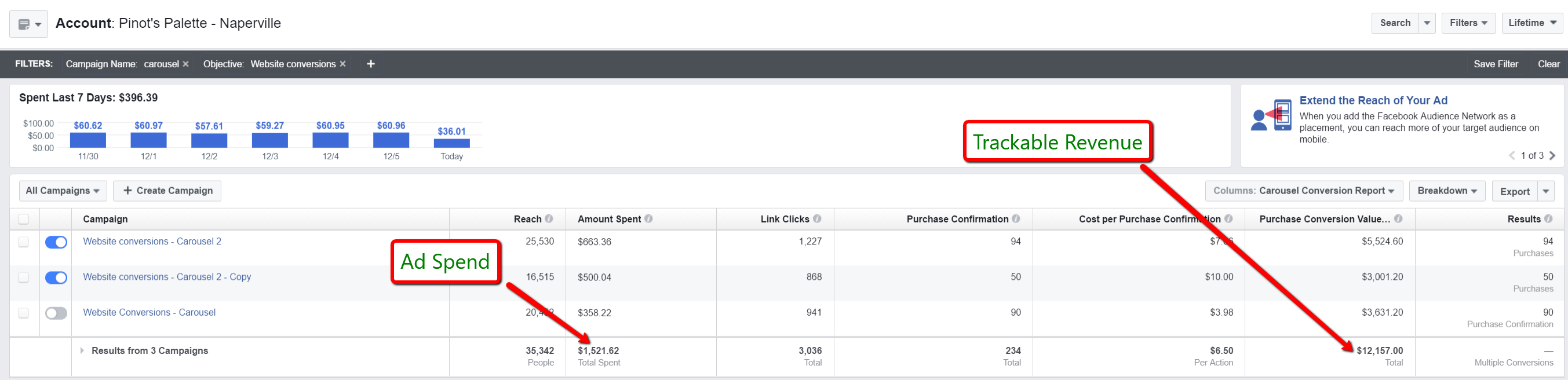This screenshot has width=1568, height=380.
Task: Click Create Campaign button
Action: 167,191
